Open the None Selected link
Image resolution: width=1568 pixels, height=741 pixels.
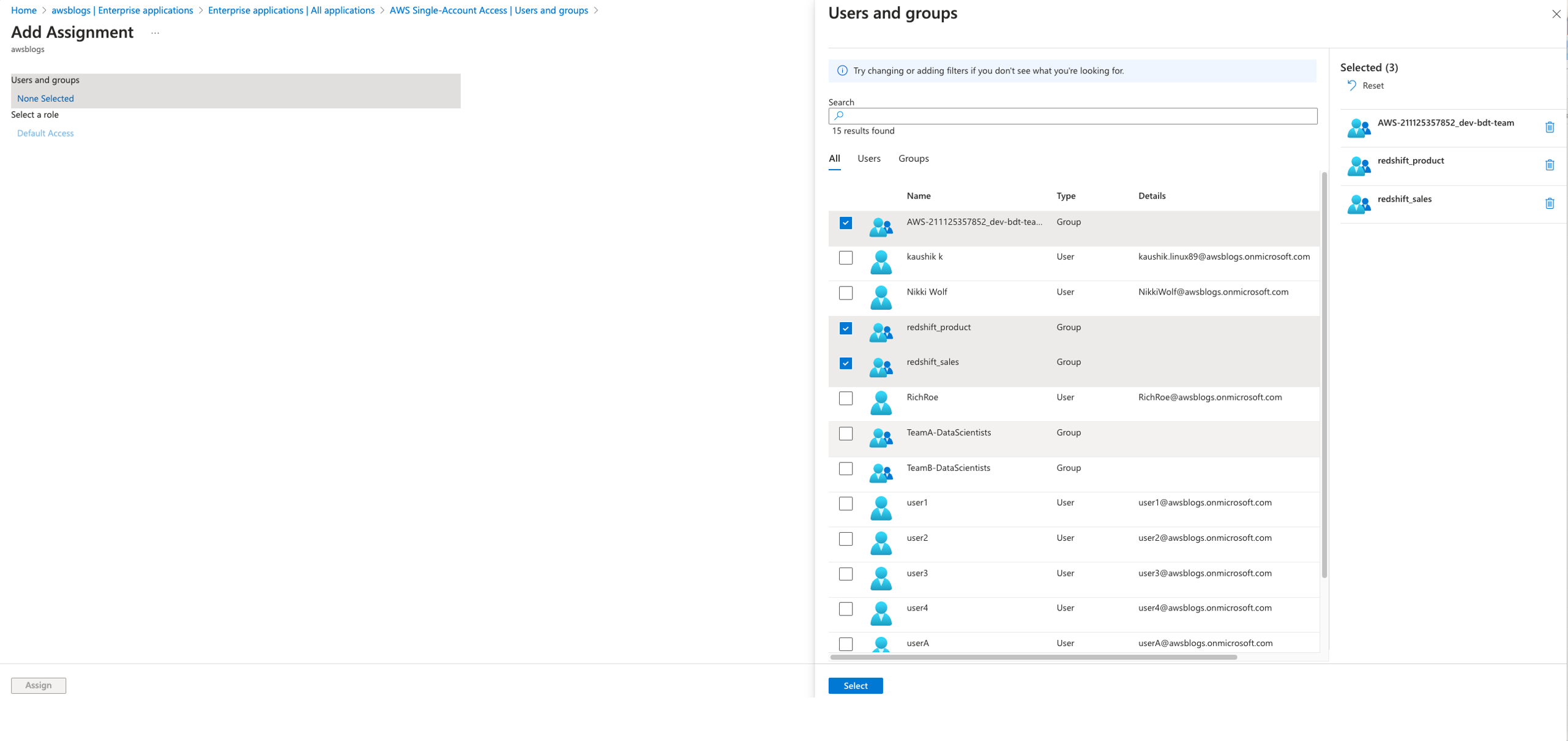tap(45, 98)
